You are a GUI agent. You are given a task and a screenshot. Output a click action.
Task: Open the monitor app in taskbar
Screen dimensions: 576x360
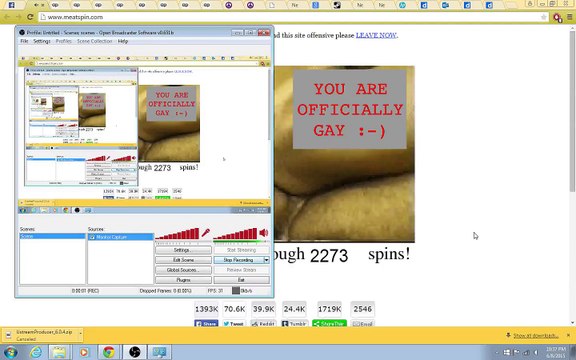[159, 353]
